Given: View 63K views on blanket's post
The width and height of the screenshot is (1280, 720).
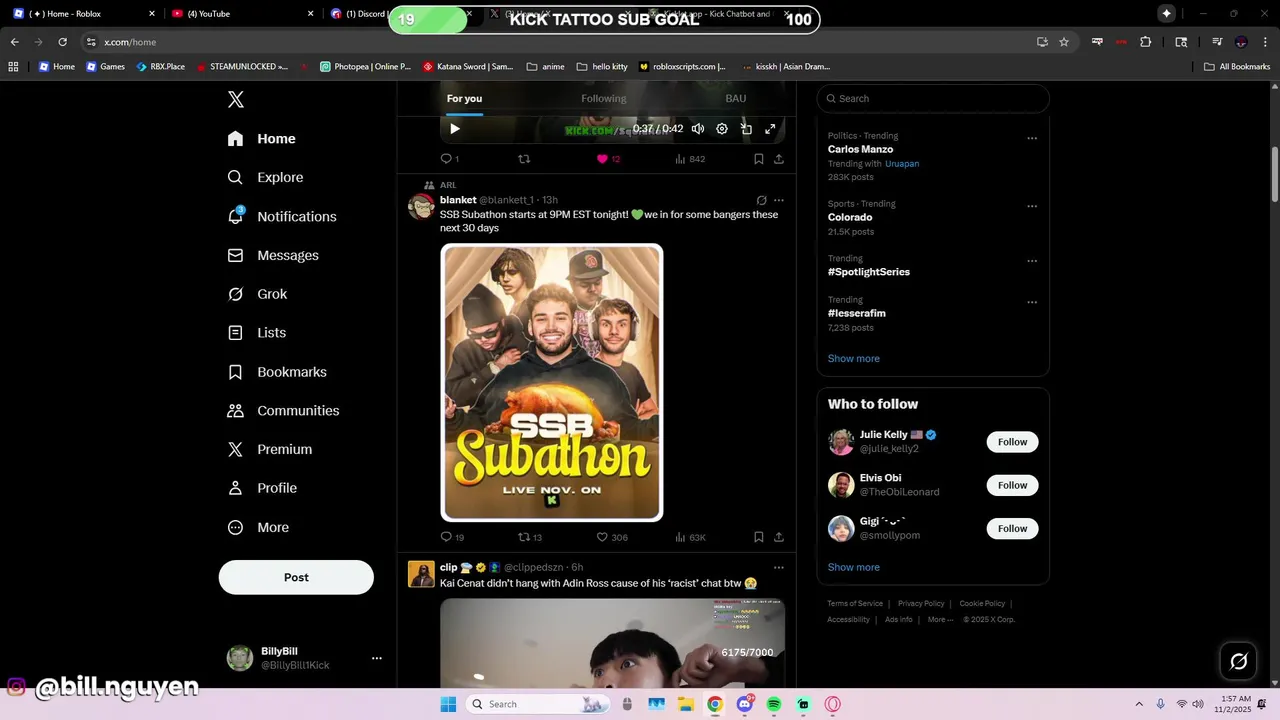Looking at the screenshot, I should [x=690, y=537].
